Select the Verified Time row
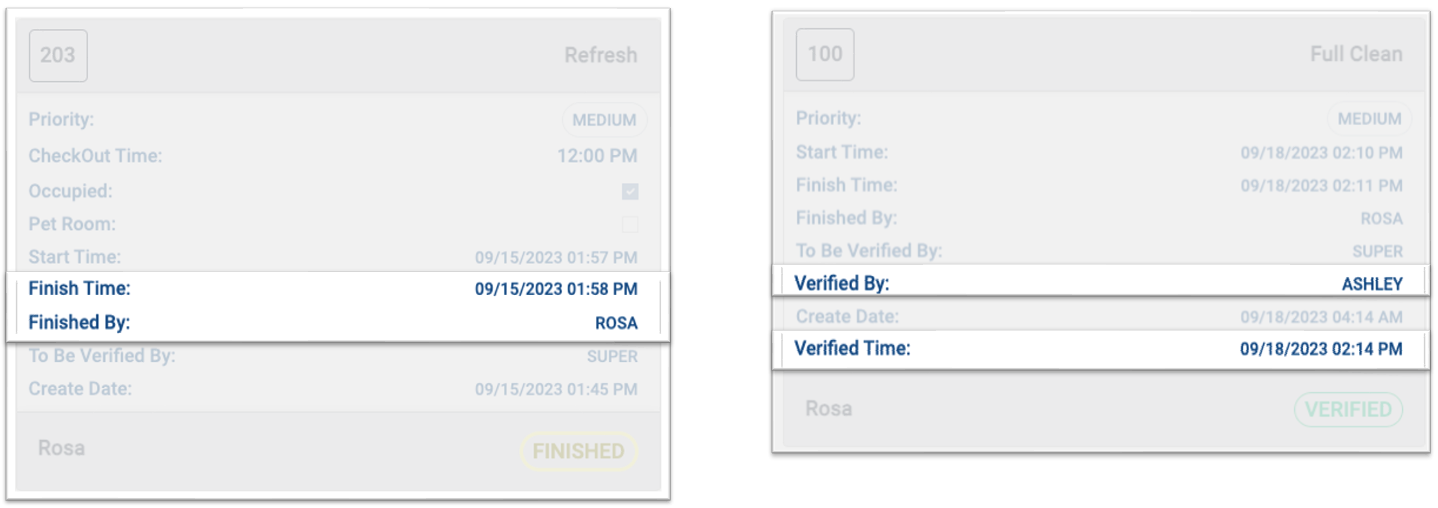The height and width of the screenshot is (508, 1438). (1098, 349)
